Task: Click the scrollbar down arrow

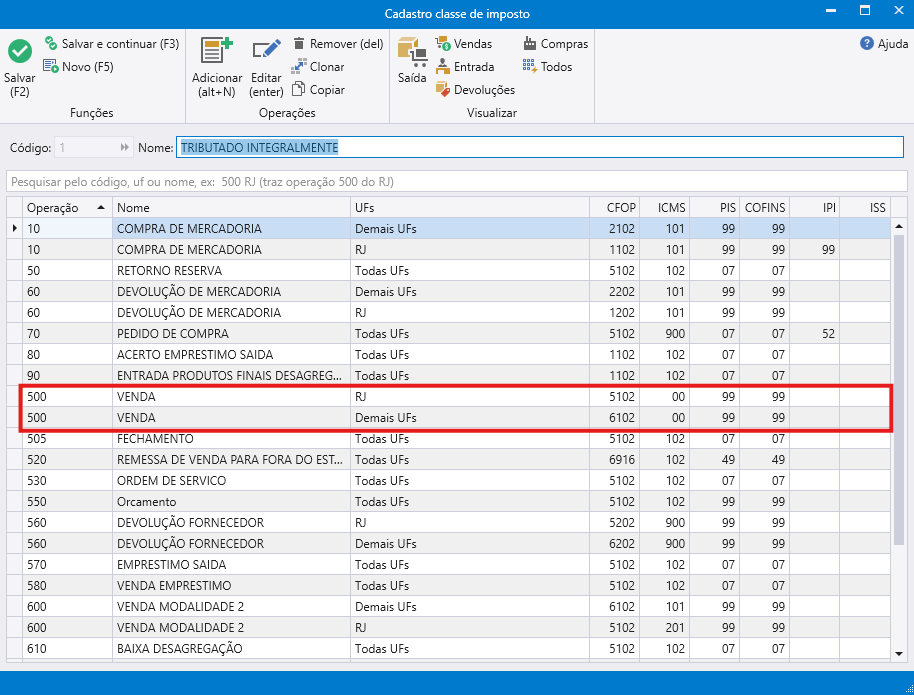Action: point(899,654)
